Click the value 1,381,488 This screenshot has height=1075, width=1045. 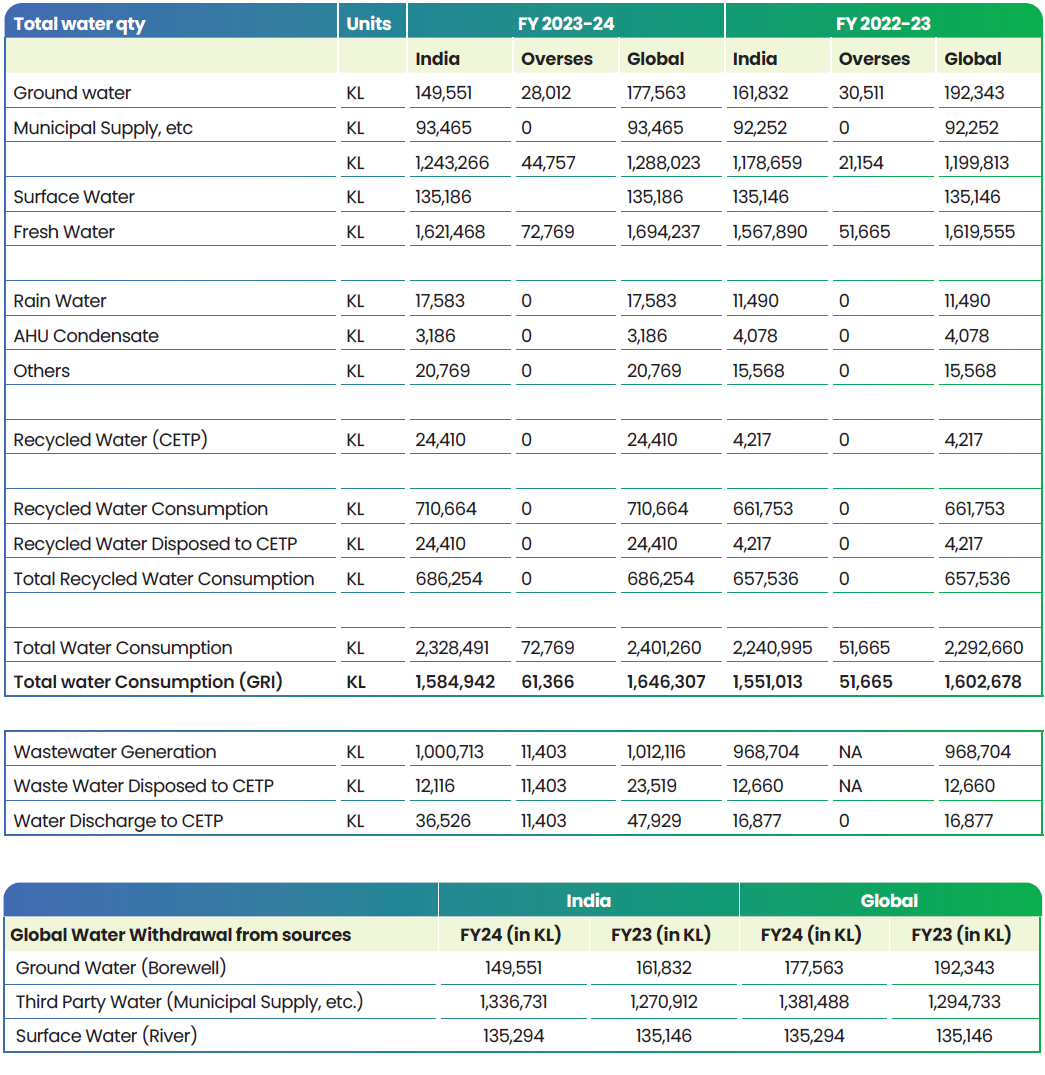pyautogui.click(x=813, y=1002)
